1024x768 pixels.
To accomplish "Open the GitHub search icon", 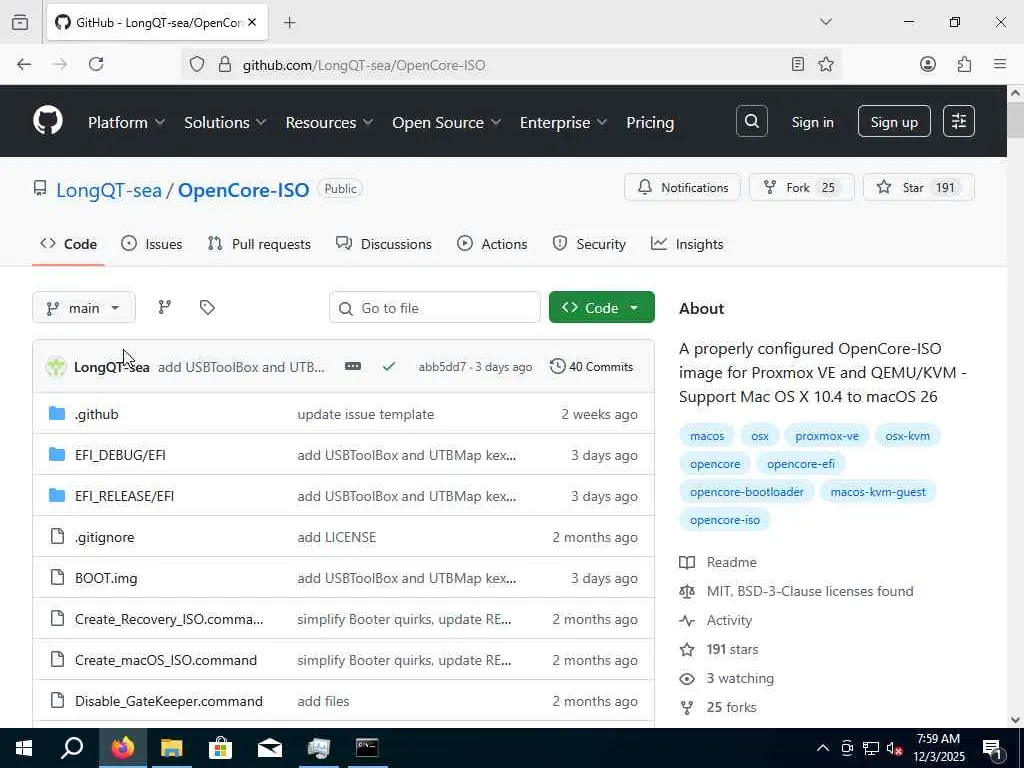I will [x=752, y=121].
